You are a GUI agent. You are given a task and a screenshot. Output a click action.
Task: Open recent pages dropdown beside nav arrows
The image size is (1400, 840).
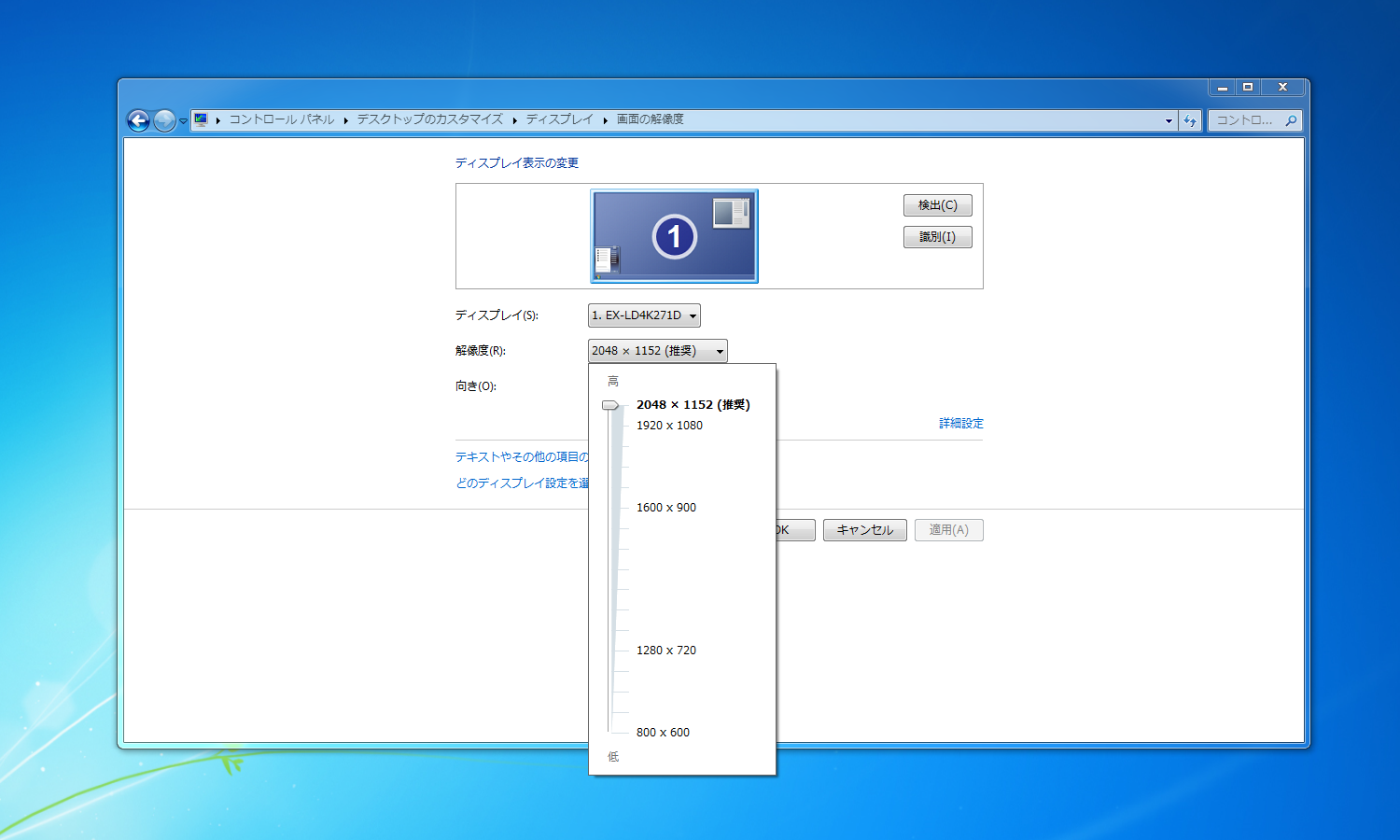(x=183, y=121)
